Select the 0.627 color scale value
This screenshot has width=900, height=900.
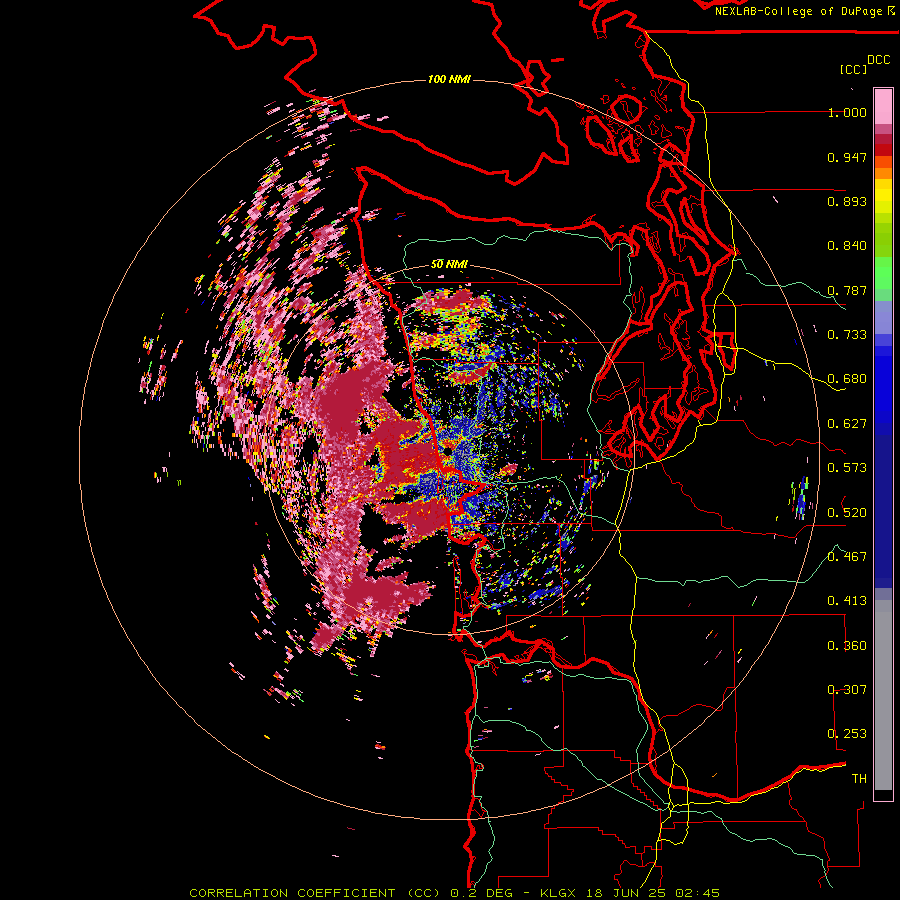click(x=847, y=424)
